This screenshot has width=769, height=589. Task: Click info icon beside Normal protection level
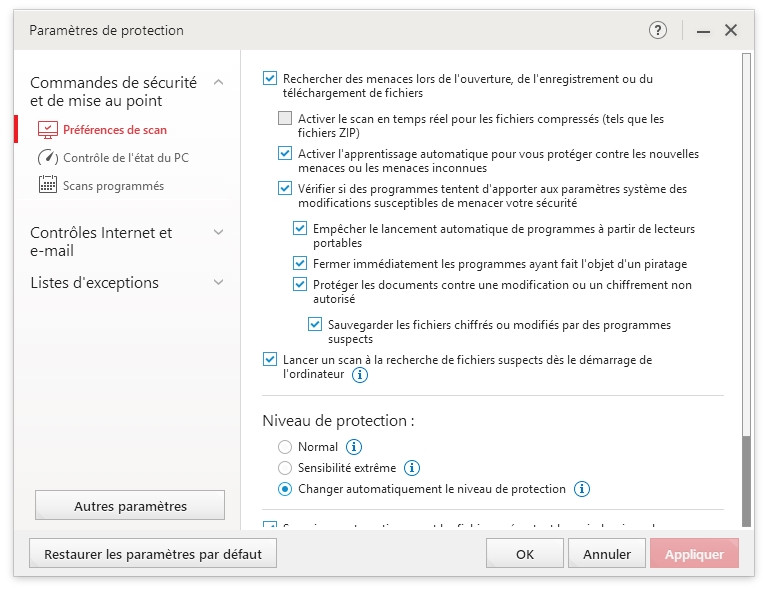tap(354, 447)
